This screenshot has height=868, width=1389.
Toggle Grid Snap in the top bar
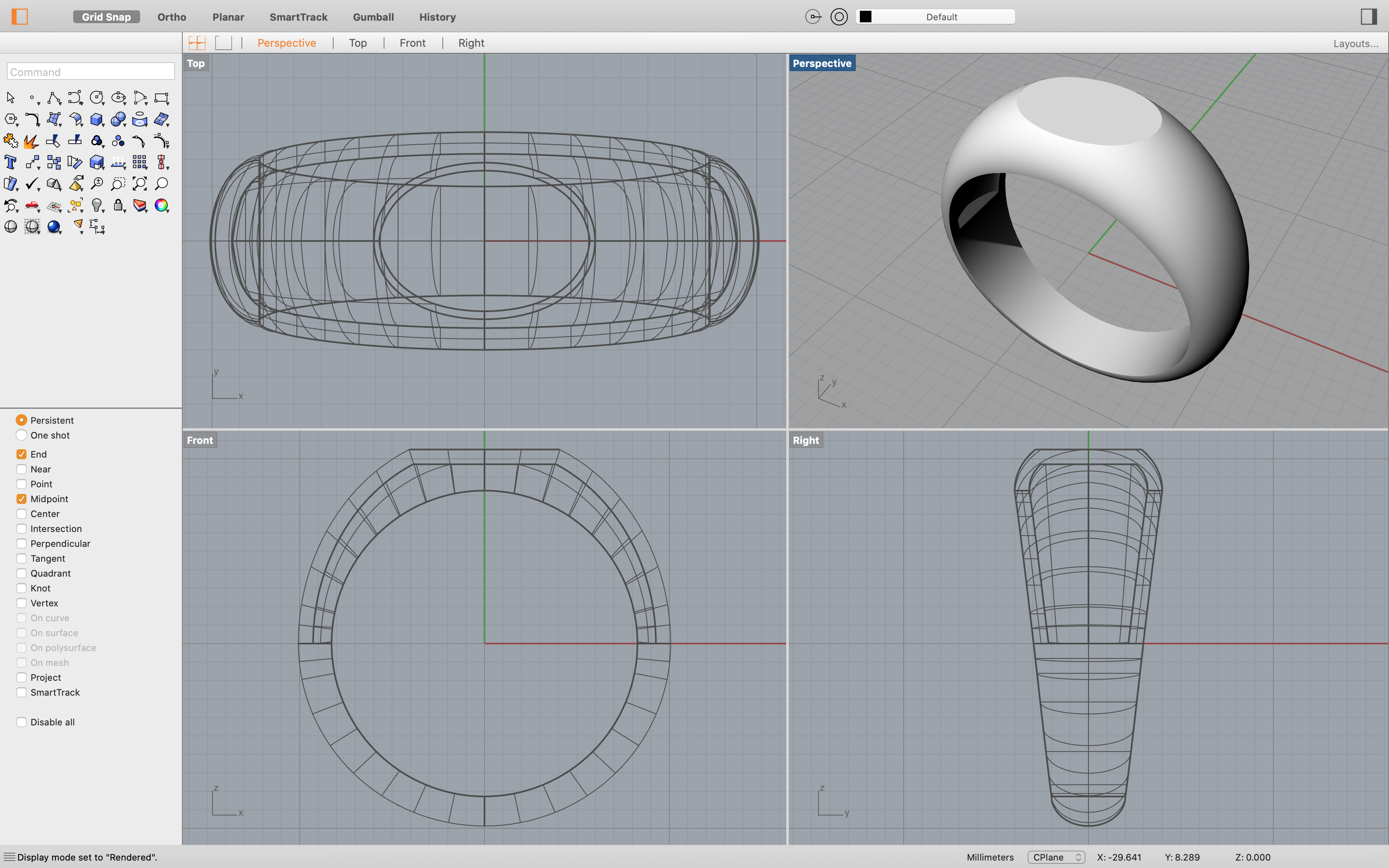(x=105, y=17)
